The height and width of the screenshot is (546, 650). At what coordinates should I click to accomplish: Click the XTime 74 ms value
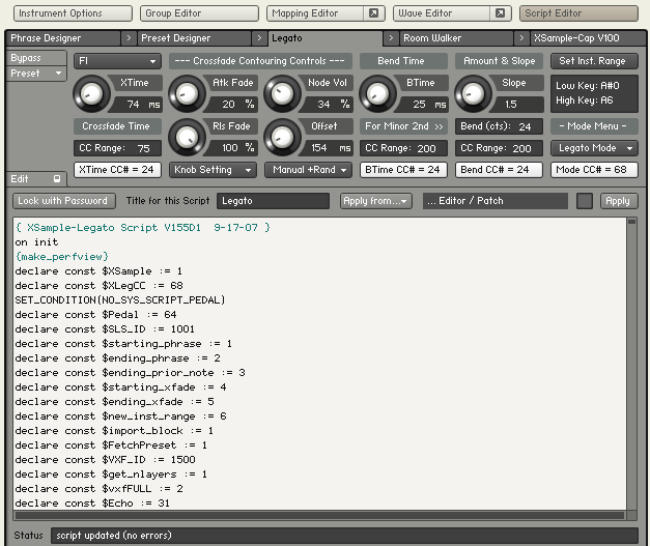137,104
